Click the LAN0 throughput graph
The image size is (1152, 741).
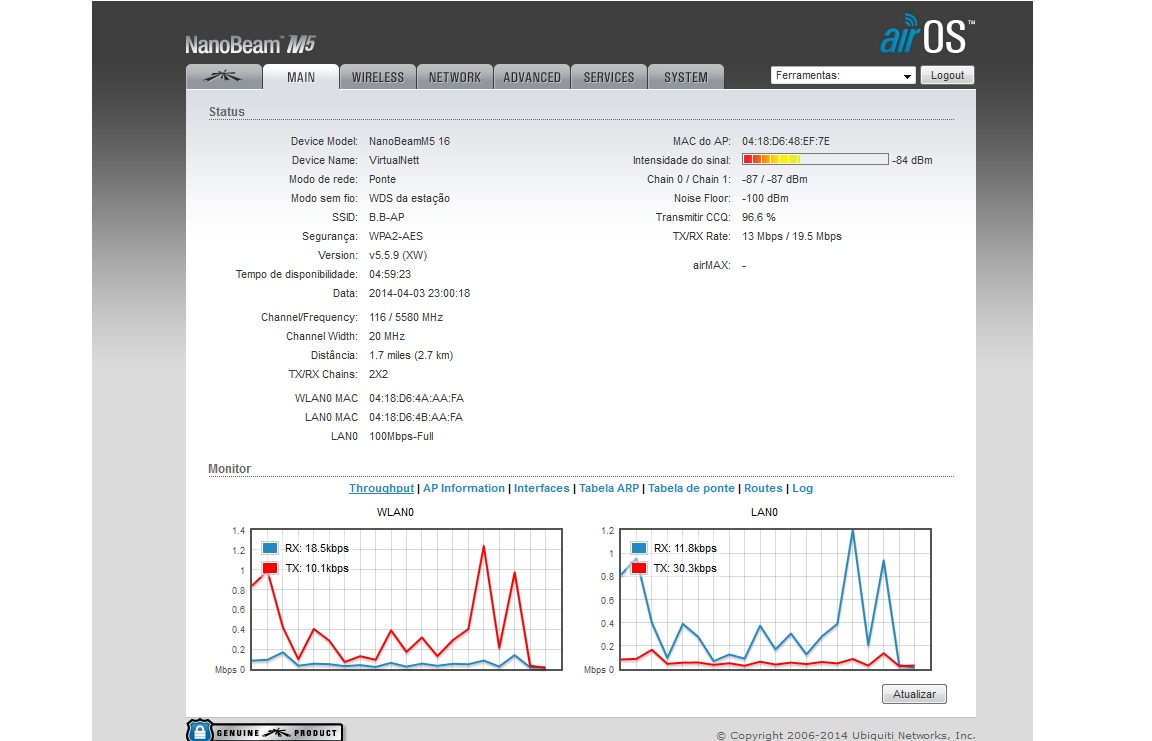click(x=775, y=599)
